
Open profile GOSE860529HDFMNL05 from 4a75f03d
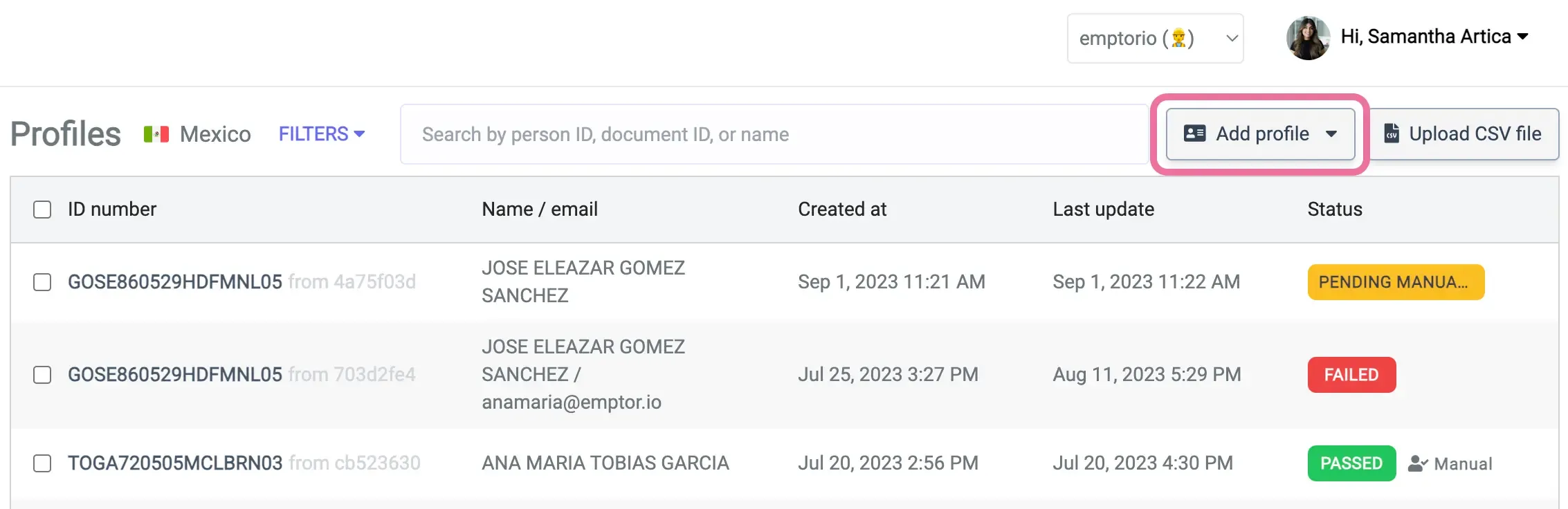point(174,282)
